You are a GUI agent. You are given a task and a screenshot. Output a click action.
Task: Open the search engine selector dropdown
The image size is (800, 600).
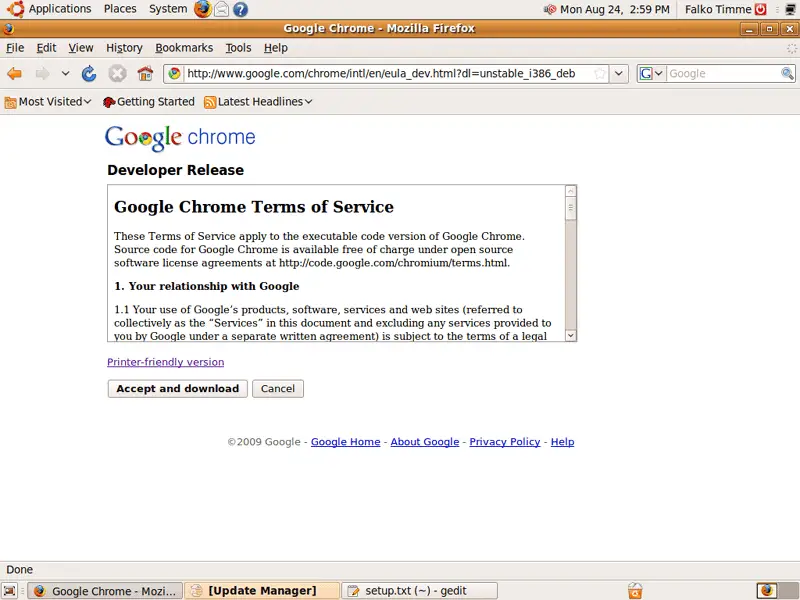(x=652, y=73)
